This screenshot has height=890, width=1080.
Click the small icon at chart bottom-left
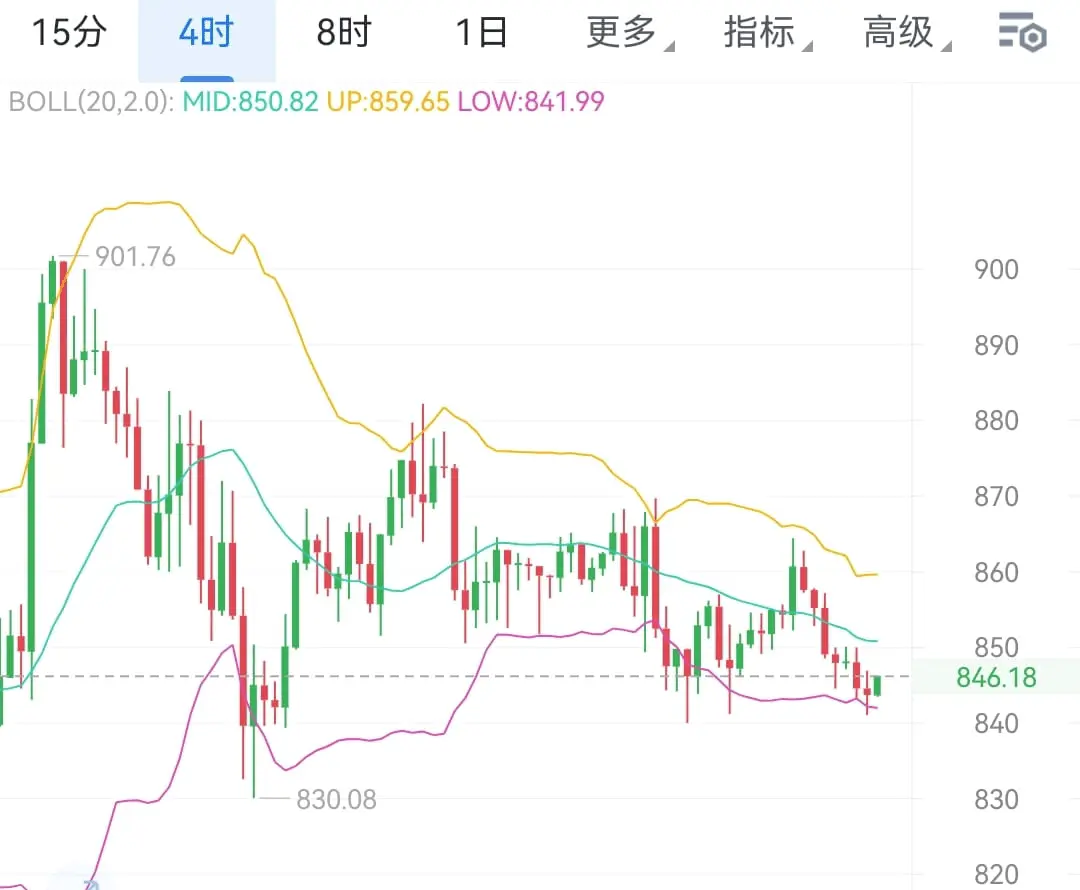point(91,883)
